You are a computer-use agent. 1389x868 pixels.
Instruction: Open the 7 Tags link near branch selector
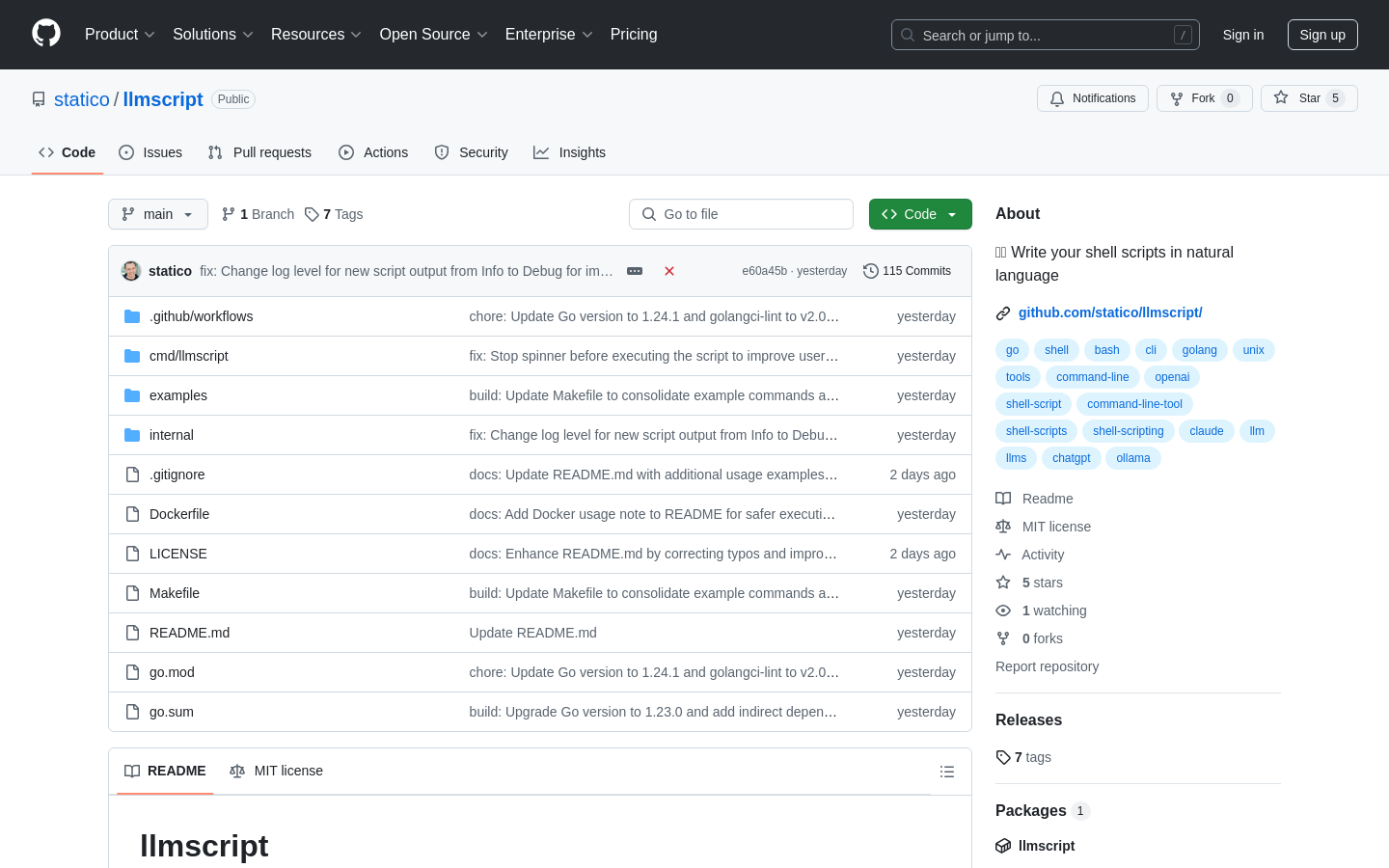click(x=334, y=214)
